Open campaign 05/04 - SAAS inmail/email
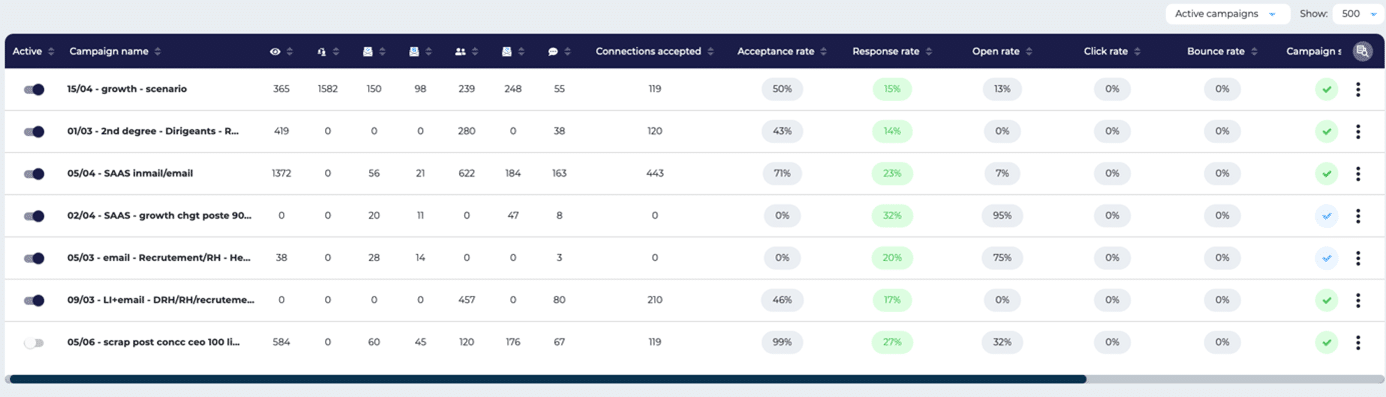Image resolution: width=1386 pixels, height=397 pixels. click(130, 173)
